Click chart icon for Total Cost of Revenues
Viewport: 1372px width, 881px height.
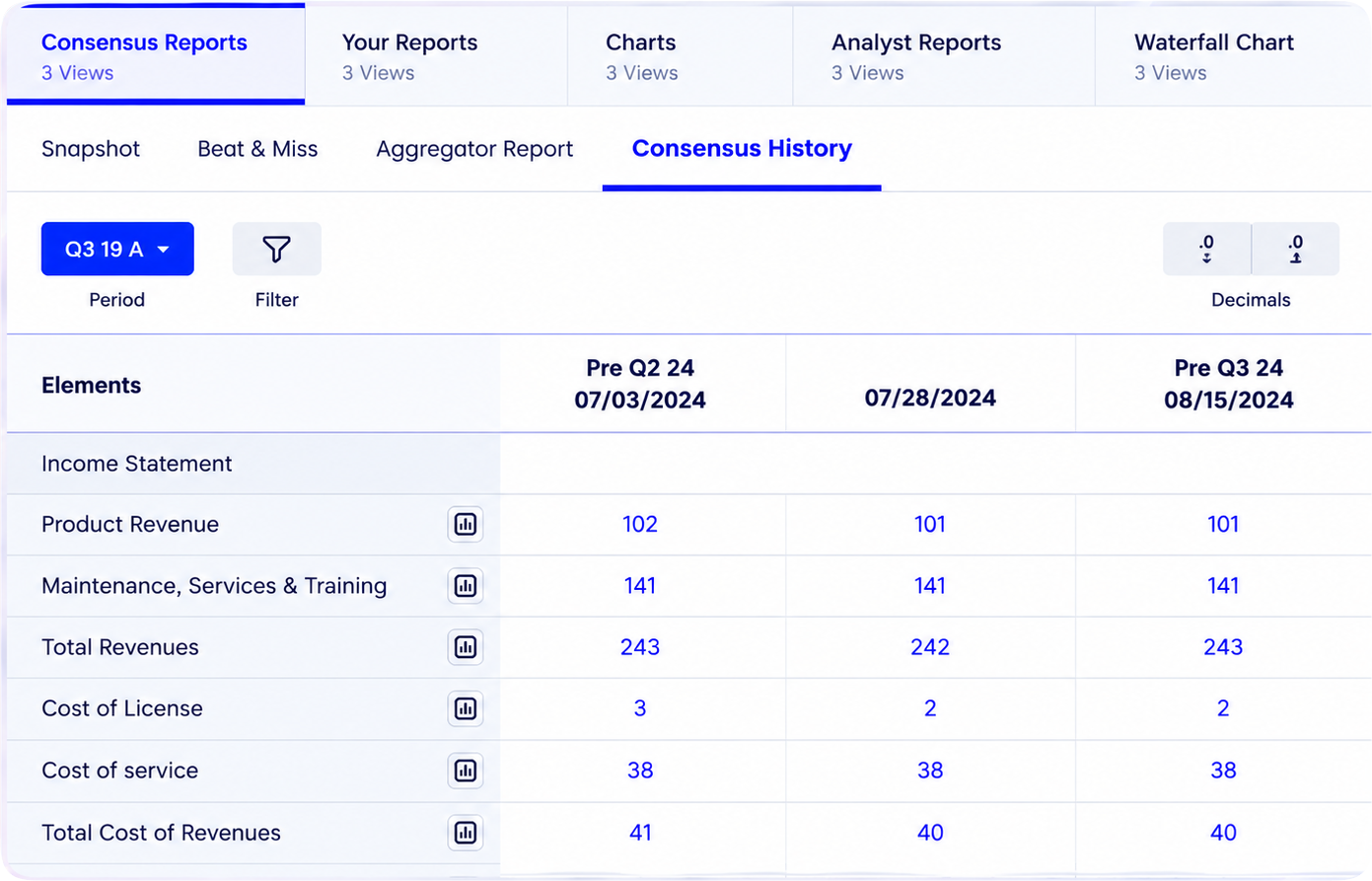pyautogui.click(x=466, y=833)
